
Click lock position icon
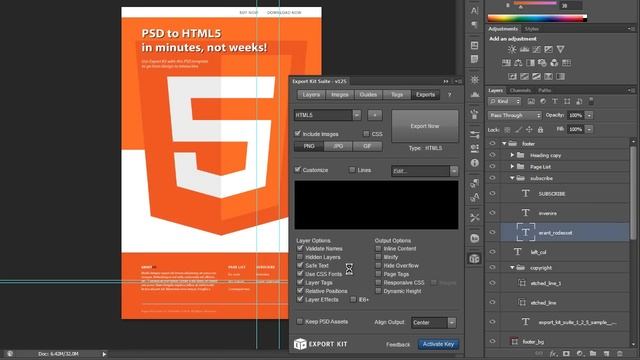(529, 130)
